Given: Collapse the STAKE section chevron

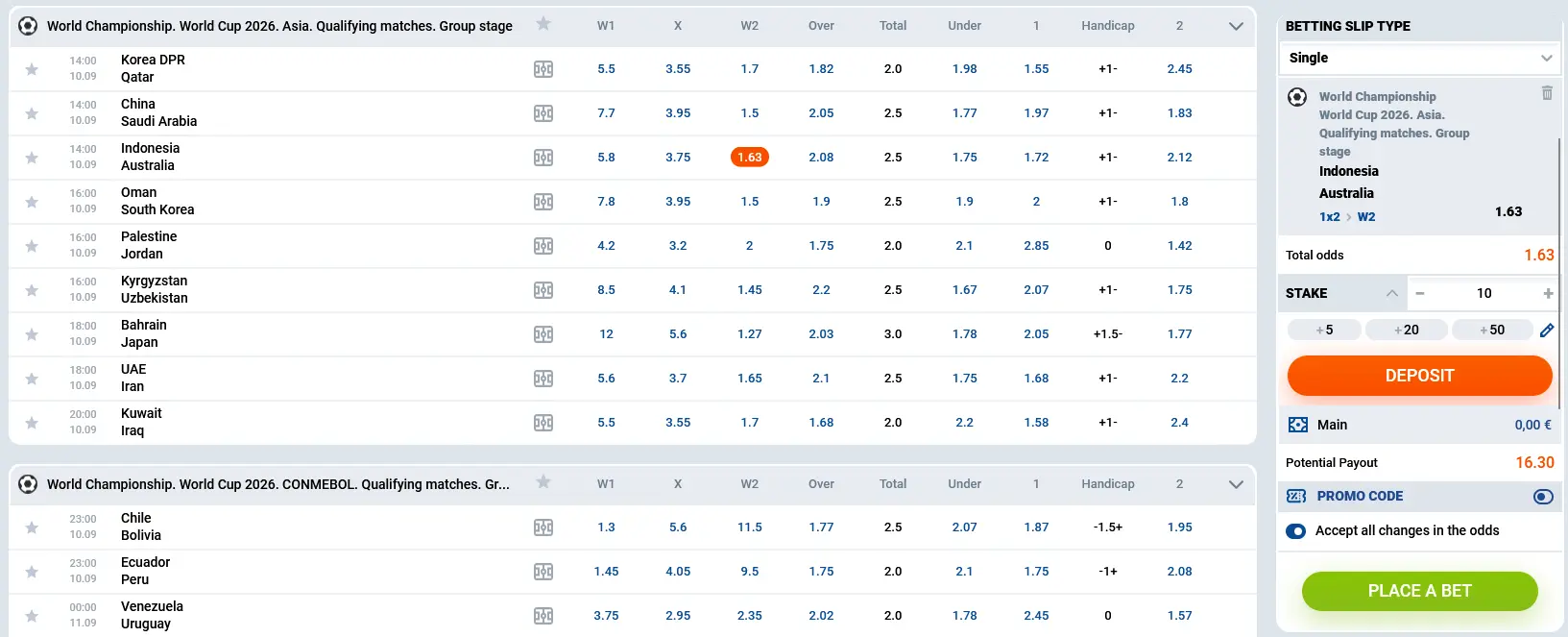Looking at the screenshot, I should (x=1391, y=293).
